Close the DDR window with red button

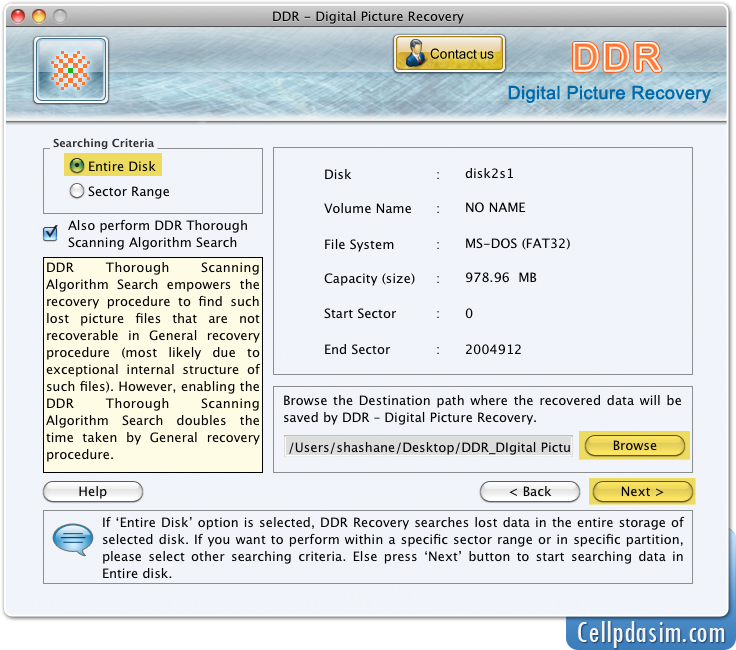click(18, 16)
